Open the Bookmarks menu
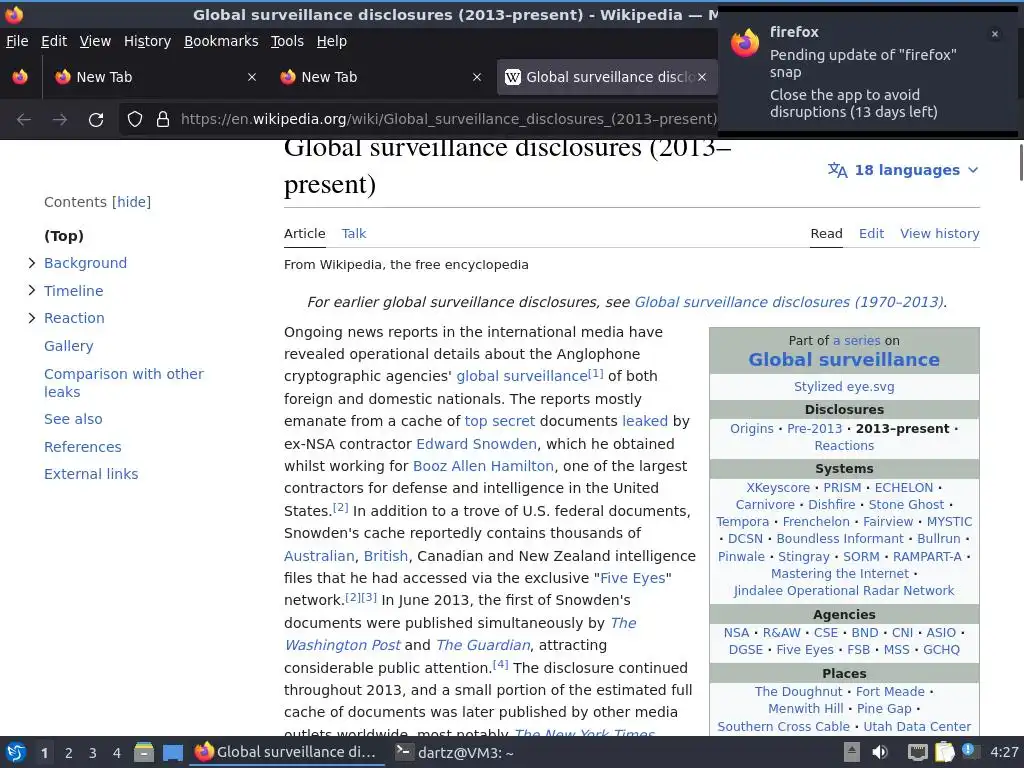 tap(221, 41)
